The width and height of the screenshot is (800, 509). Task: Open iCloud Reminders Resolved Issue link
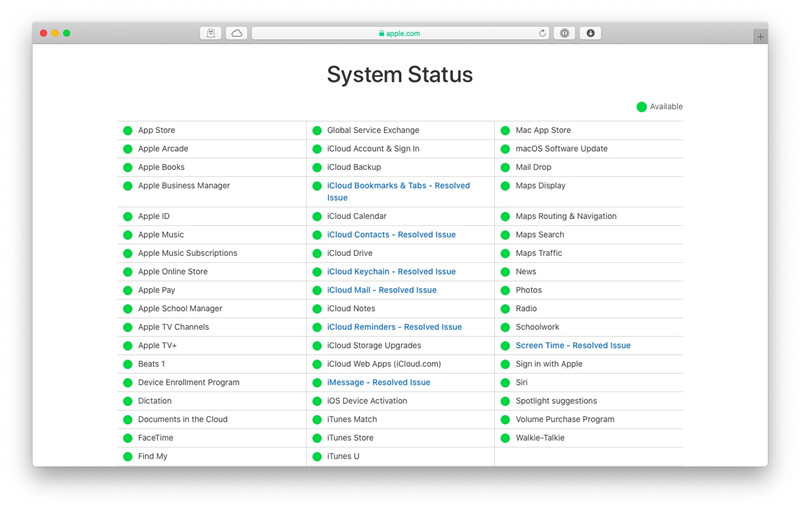(x=394, y=327)
